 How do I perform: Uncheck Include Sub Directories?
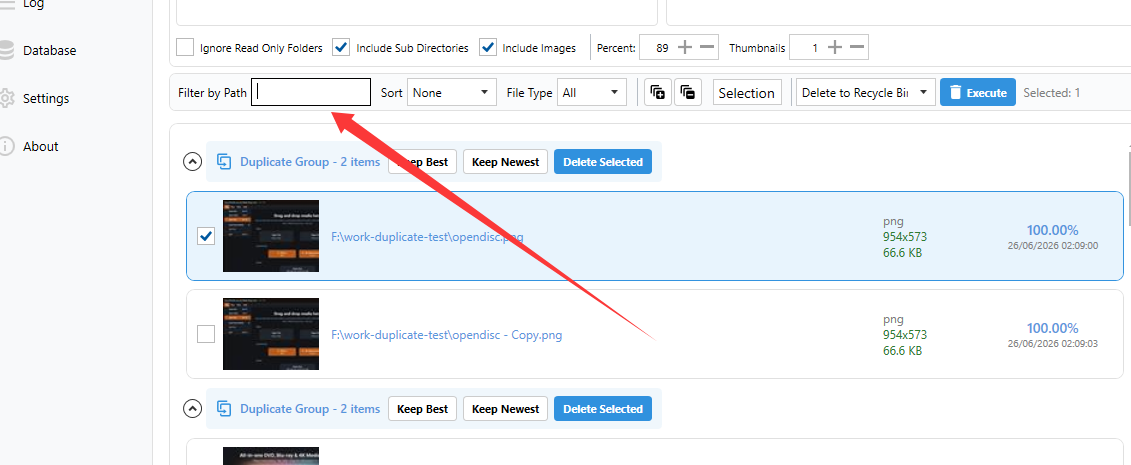pyautogui.click(x=341, y=48)
